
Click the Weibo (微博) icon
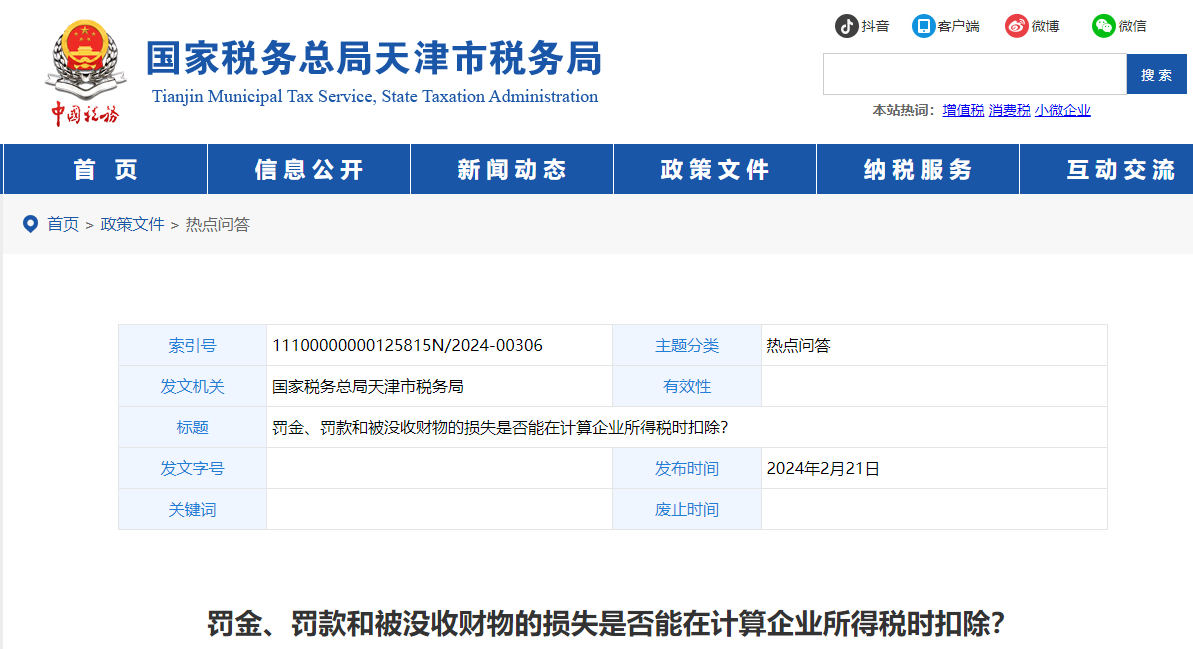pyautogui.click(x=1016, y=26)
